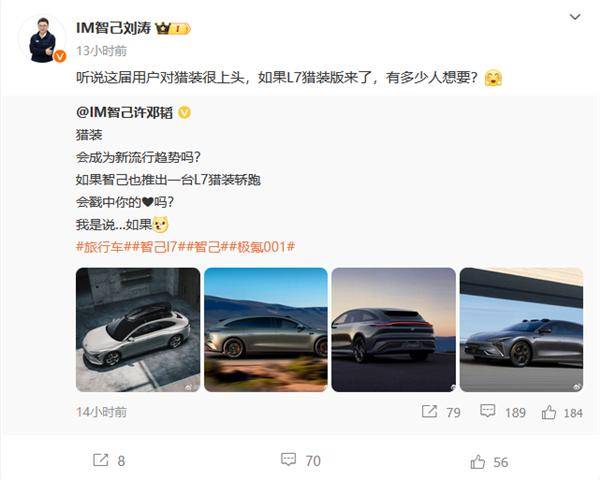View the side-profile car photo with blue sky
This screenshot has height=480, width=600.
point(266,330)
